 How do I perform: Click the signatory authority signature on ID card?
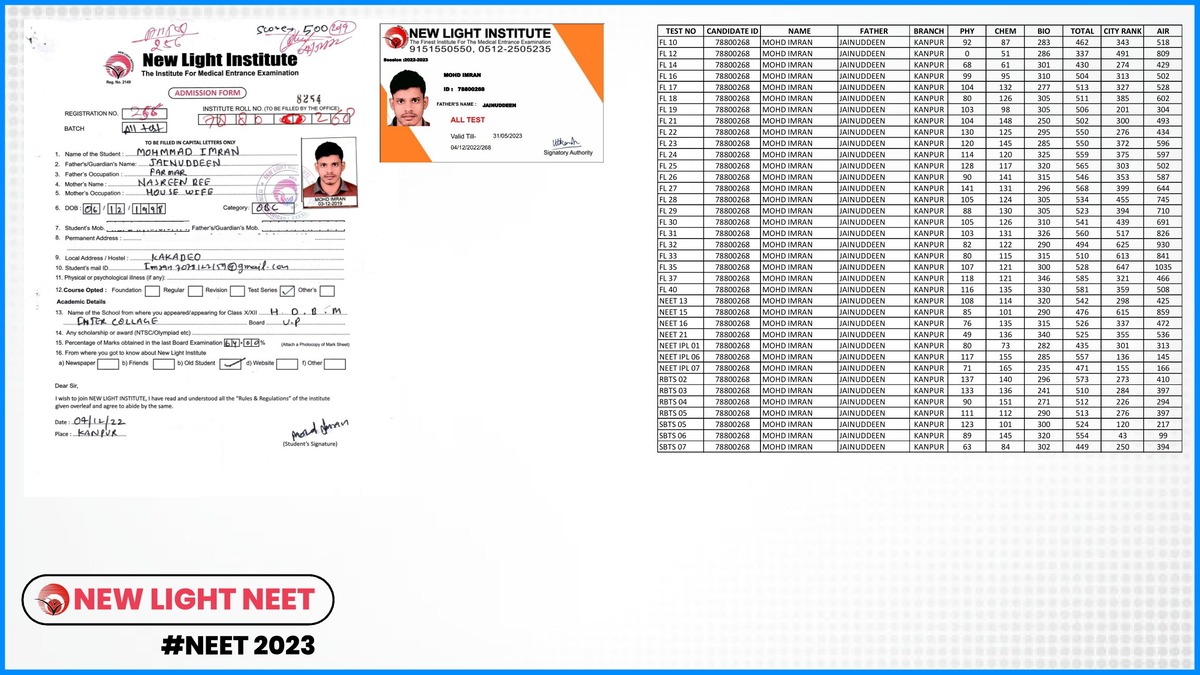[567, 142]
